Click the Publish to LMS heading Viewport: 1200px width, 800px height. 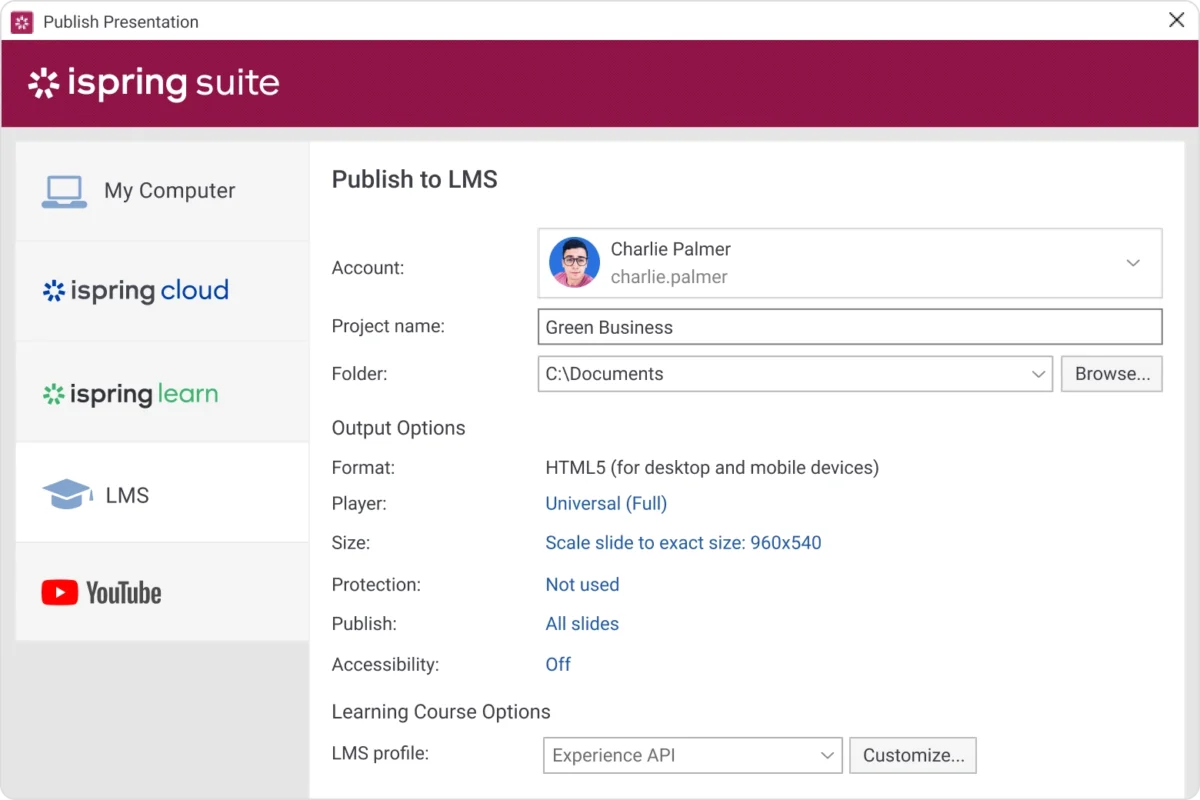(415, 179)
